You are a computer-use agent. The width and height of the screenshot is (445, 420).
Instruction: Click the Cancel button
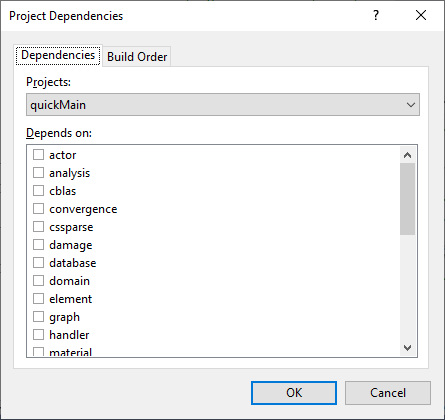388,393
